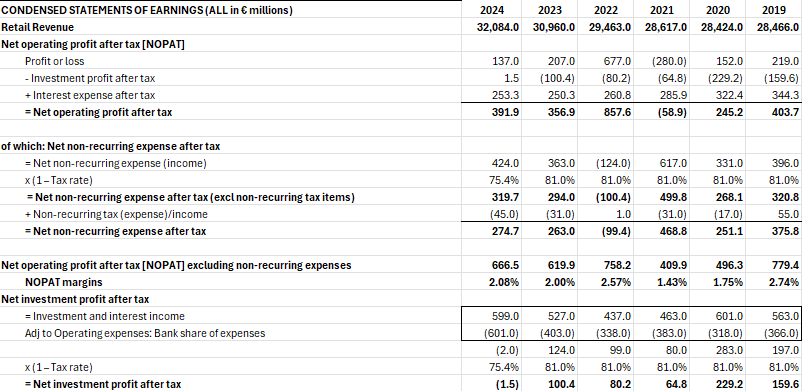
Task: Select '+ Interest expense after tax' label
Action: [x=90, y=95]
